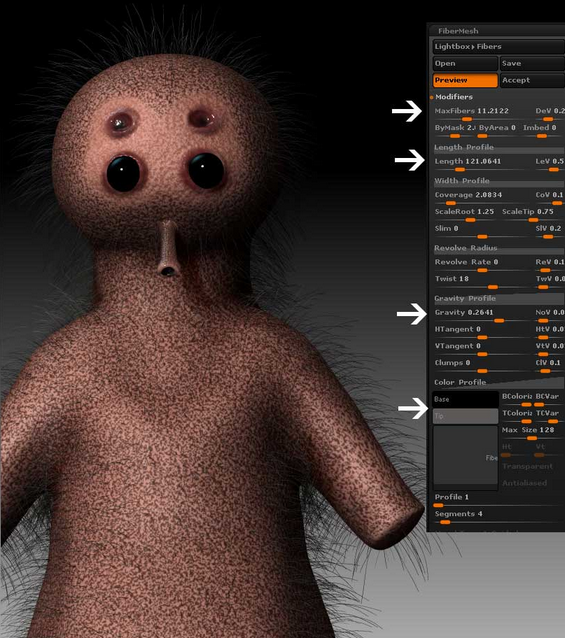Toggle the Transparent option

coord(528,466)
